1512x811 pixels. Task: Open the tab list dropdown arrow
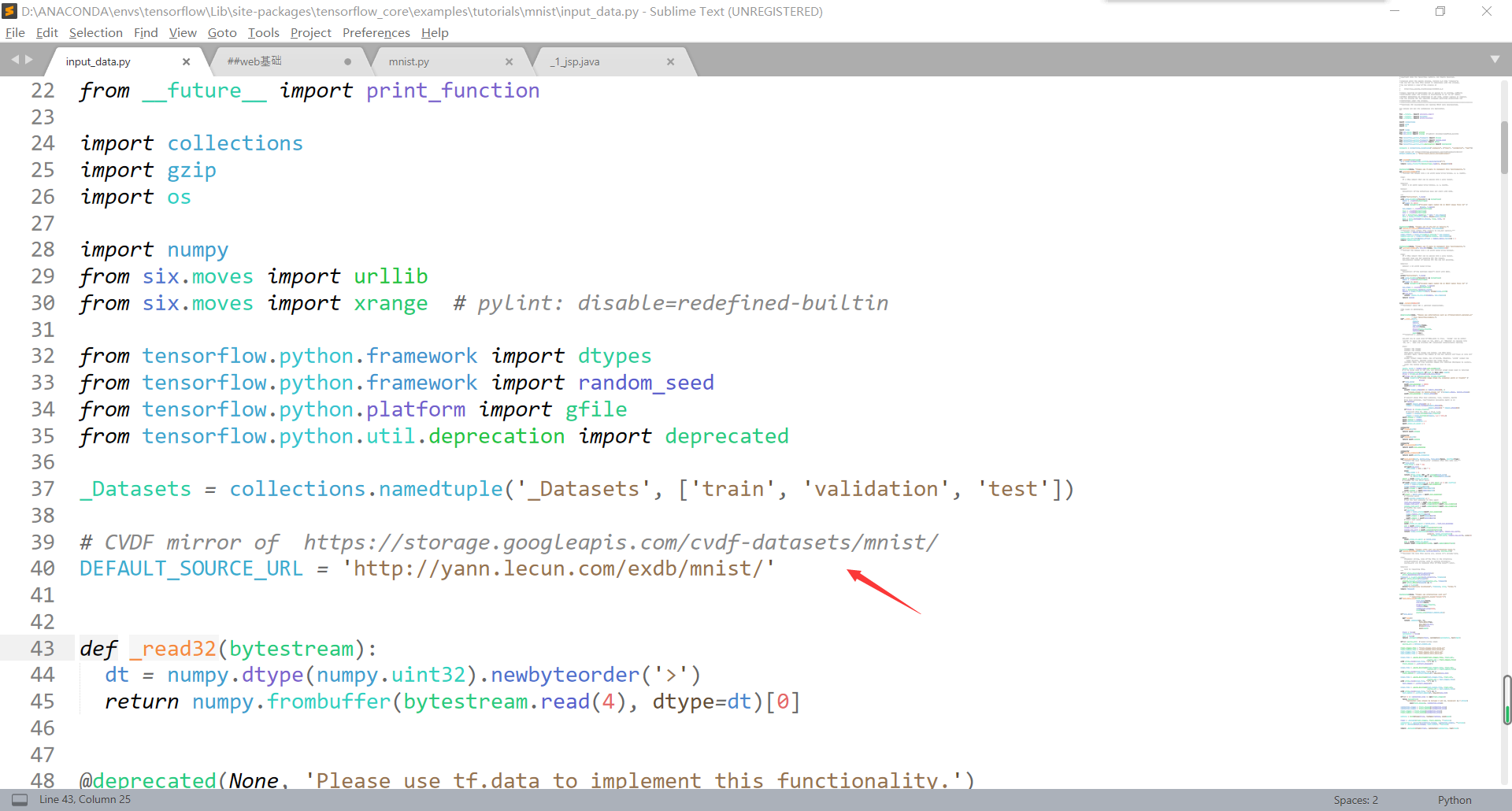tap(1495, 60)
